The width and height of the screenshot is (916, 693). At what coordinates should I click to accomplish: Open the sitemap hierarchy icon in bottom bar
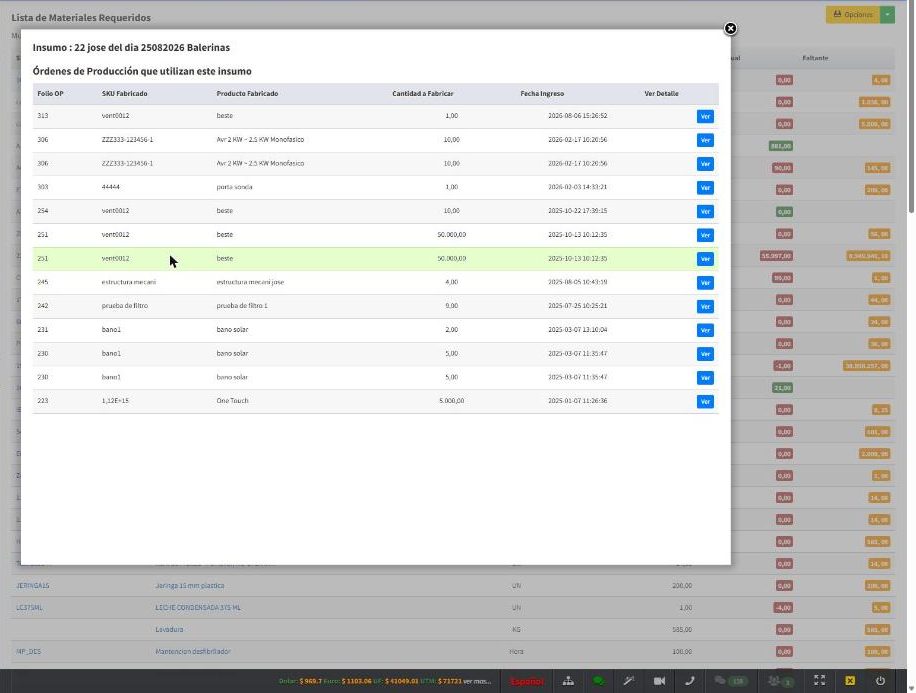[x=568, y=681]
